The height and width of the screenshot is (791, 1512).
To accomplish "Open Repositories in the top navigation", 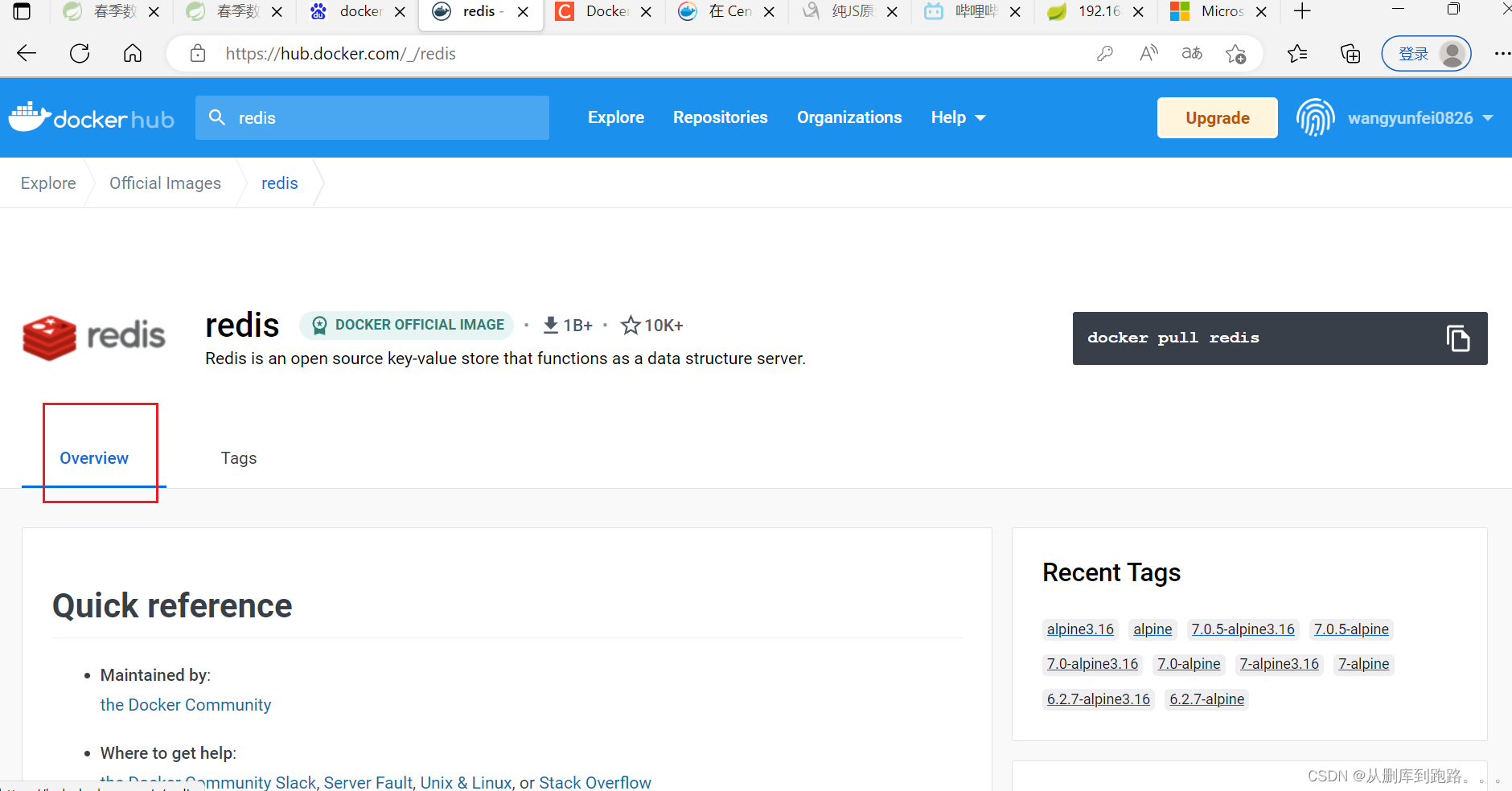I will click(721, 117).
